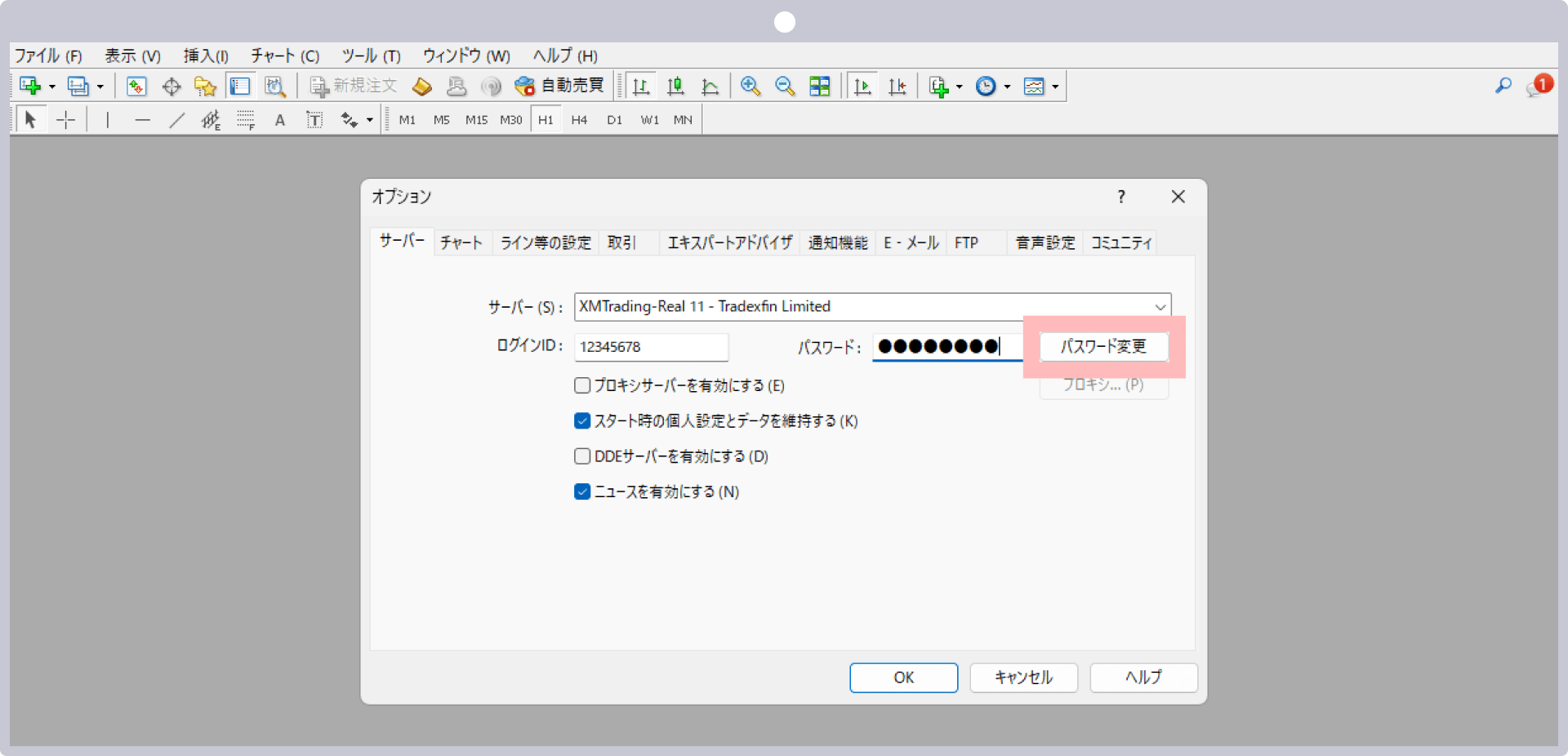
Task: Expand the arrows objects dropdown
Action: (x=370, y=120)
